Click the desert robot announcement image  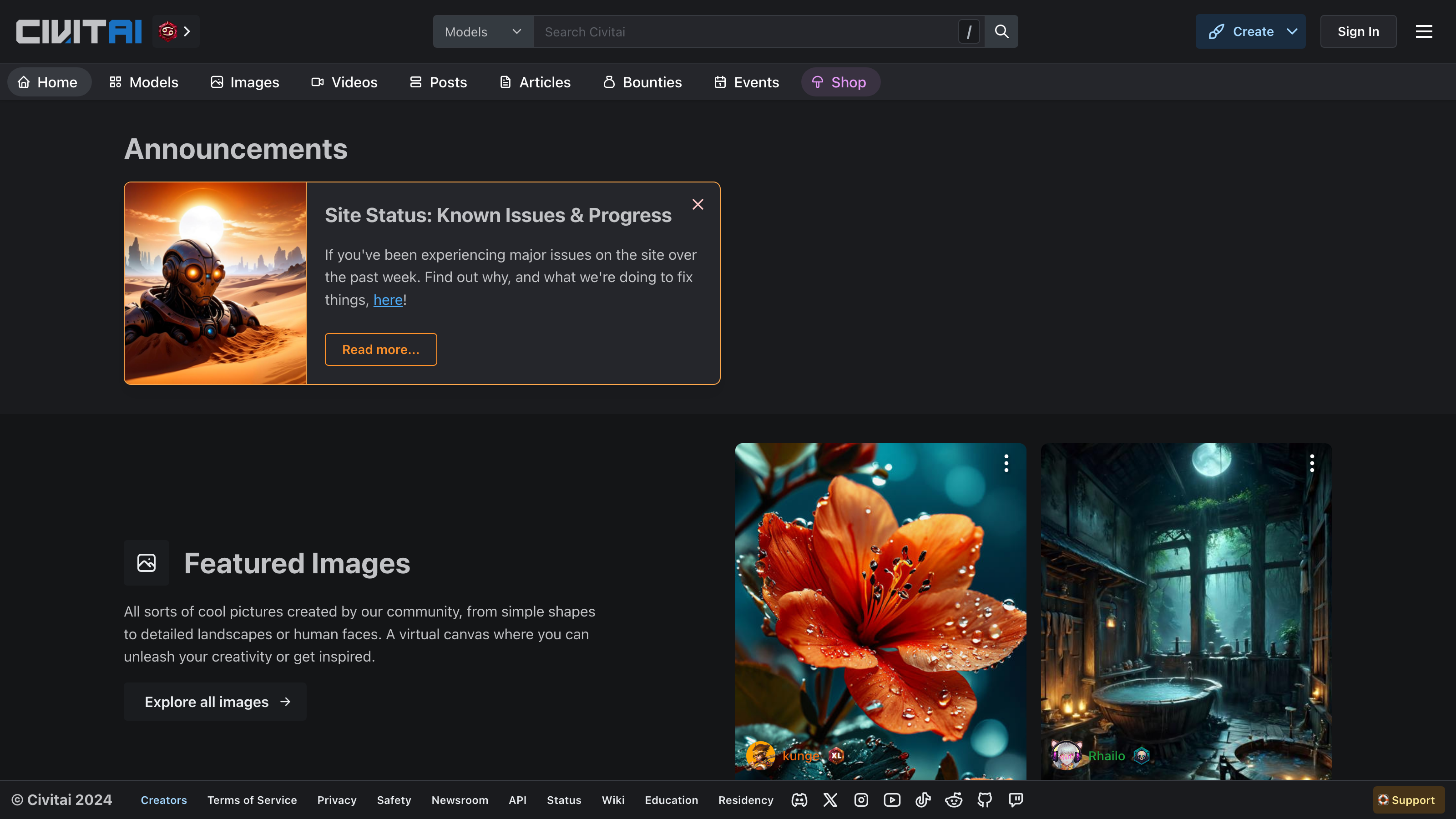[215, 283]
